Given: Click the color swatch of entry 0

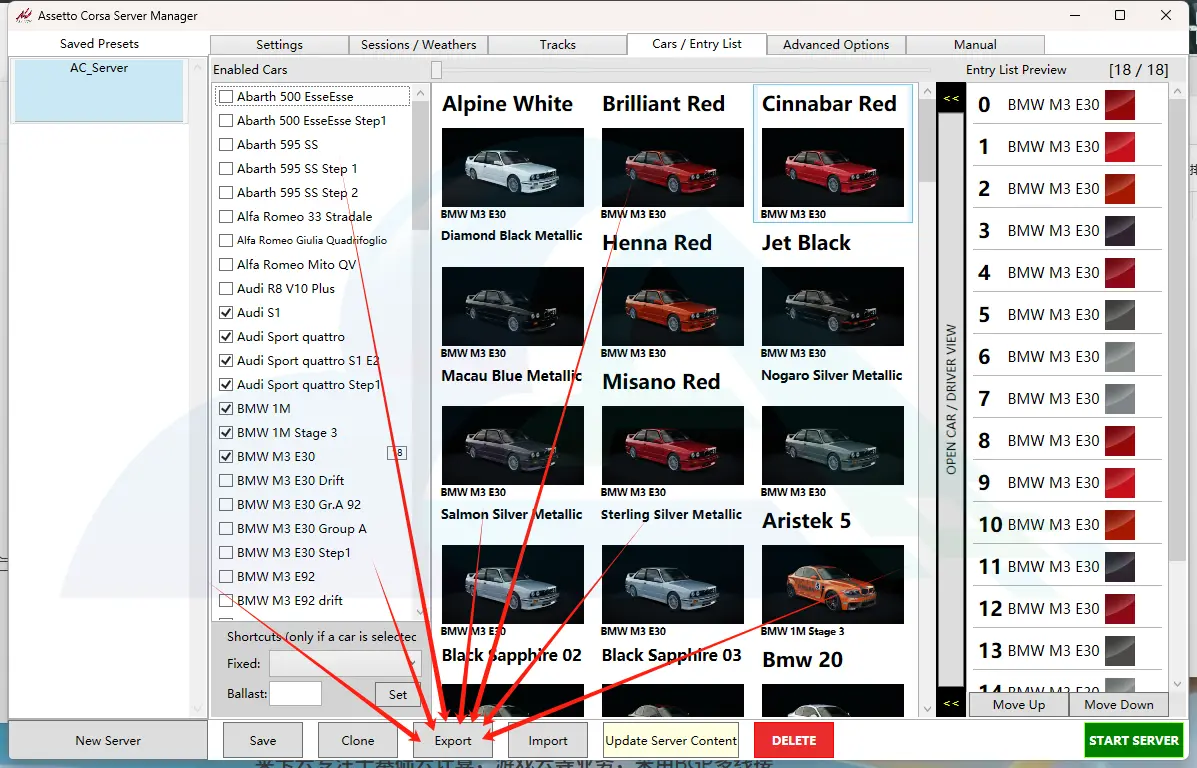Looking at the screenshot, I should click(x=1120, y=105).
